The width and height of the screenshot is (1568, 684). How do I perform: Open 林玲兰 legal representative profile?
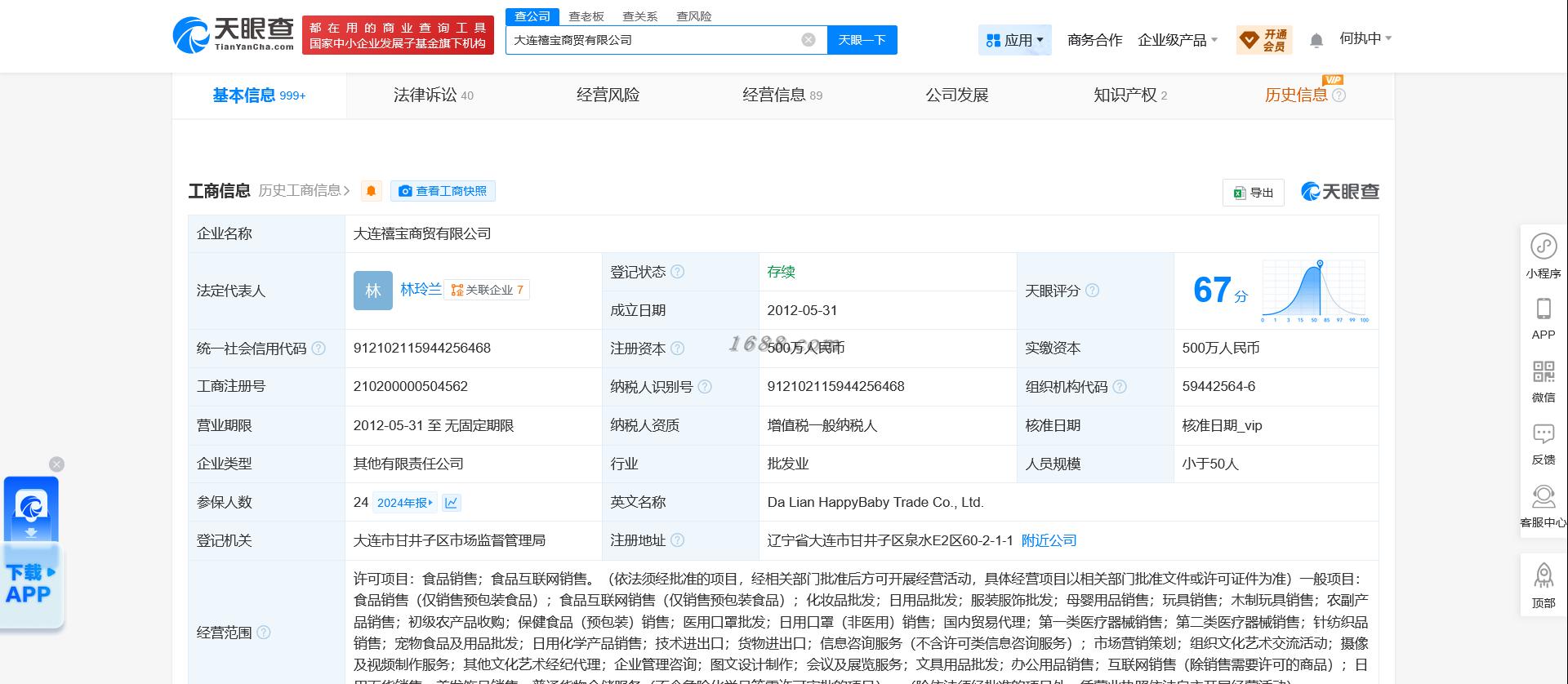tap(421, 289)
